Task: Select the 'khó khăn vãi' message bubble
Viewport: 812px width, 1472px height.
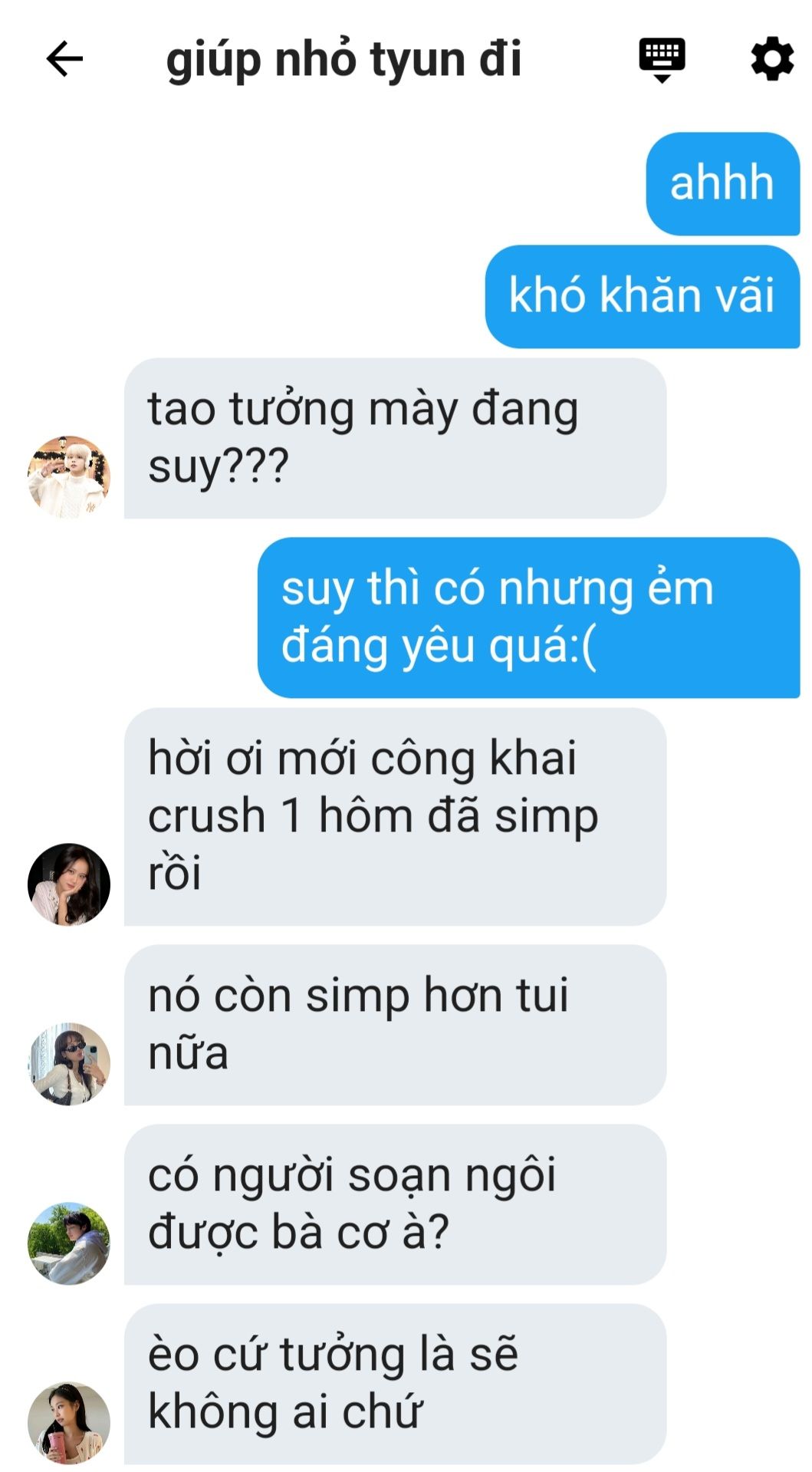Action: point(642,296)
